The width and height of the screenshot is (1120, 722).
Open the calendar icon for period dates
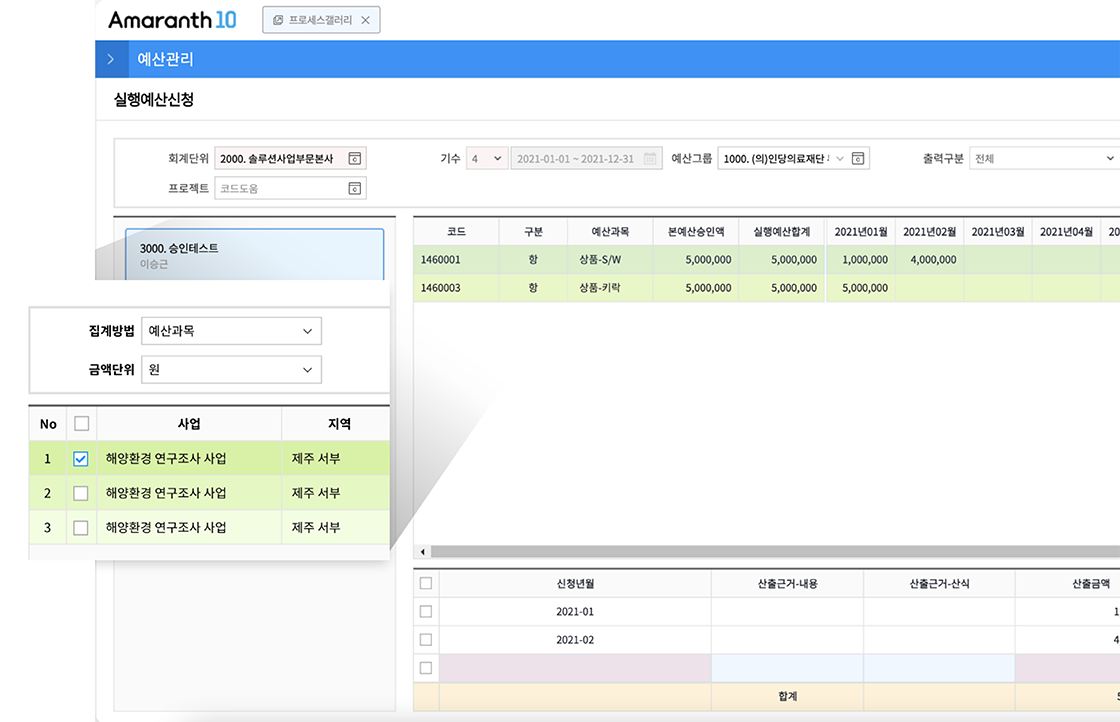point(649,159)
